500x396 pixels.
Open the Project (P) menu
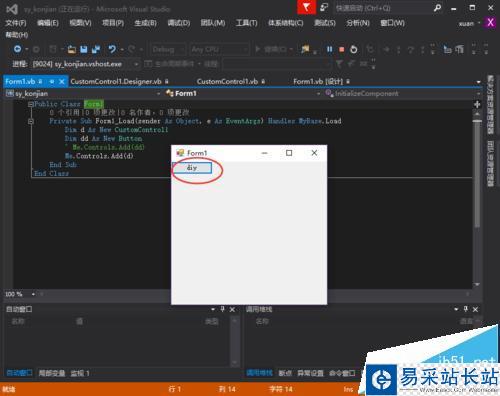pyautogui.click(x=113, y=23)
